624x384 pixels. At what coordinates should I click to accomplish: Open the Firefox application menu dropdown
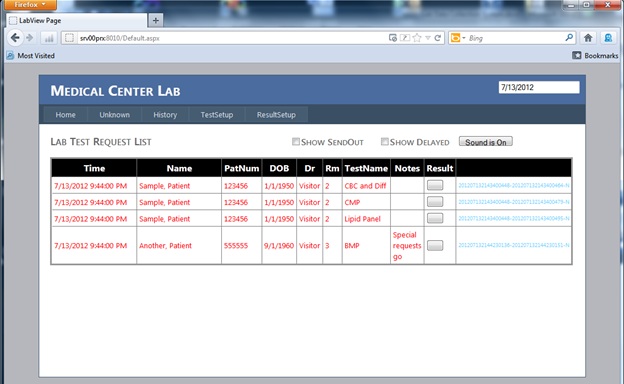coord(30,5)
